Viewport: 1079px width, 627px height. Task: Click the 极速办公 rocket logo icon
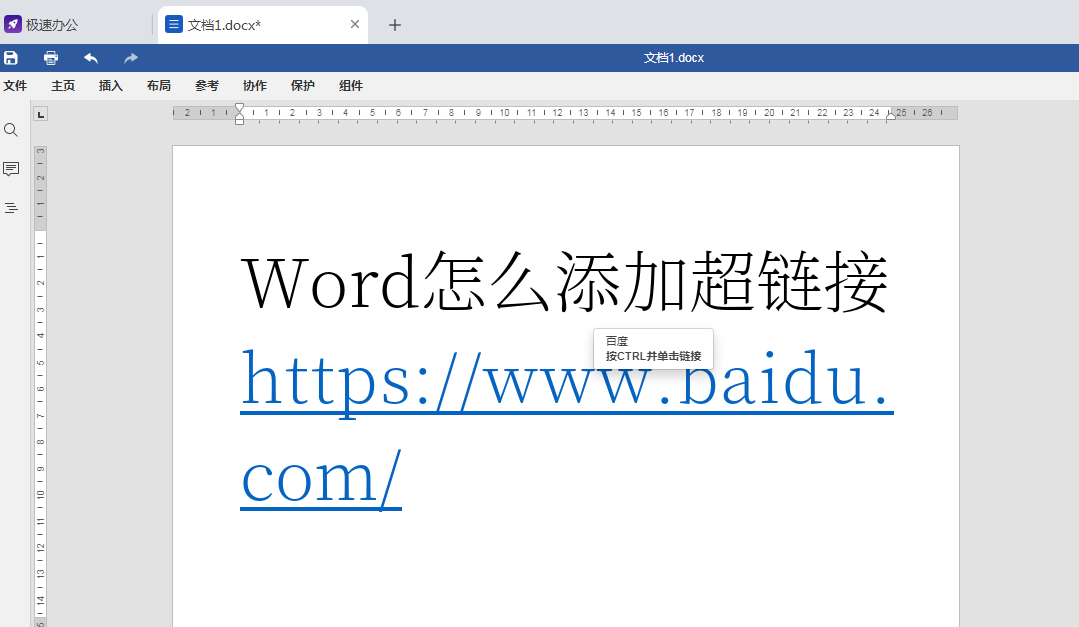(x=13, y=25)
